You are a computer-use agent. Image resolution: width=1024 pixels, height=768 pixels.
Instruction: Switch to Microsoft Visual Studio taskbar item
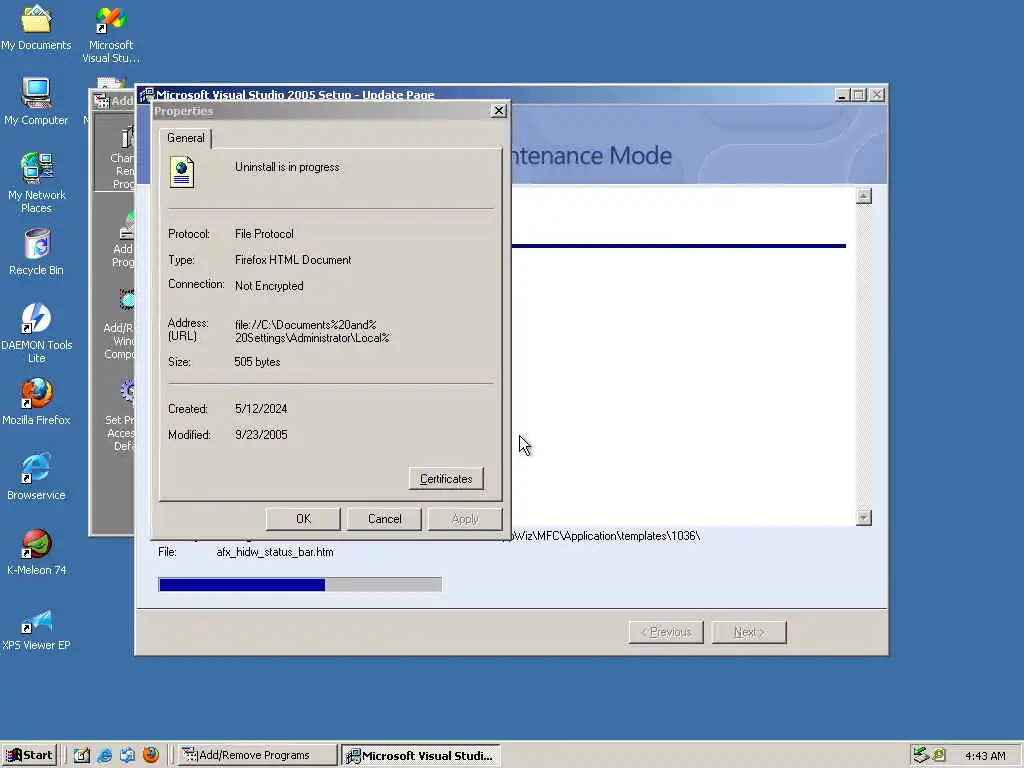coord(421,755)
